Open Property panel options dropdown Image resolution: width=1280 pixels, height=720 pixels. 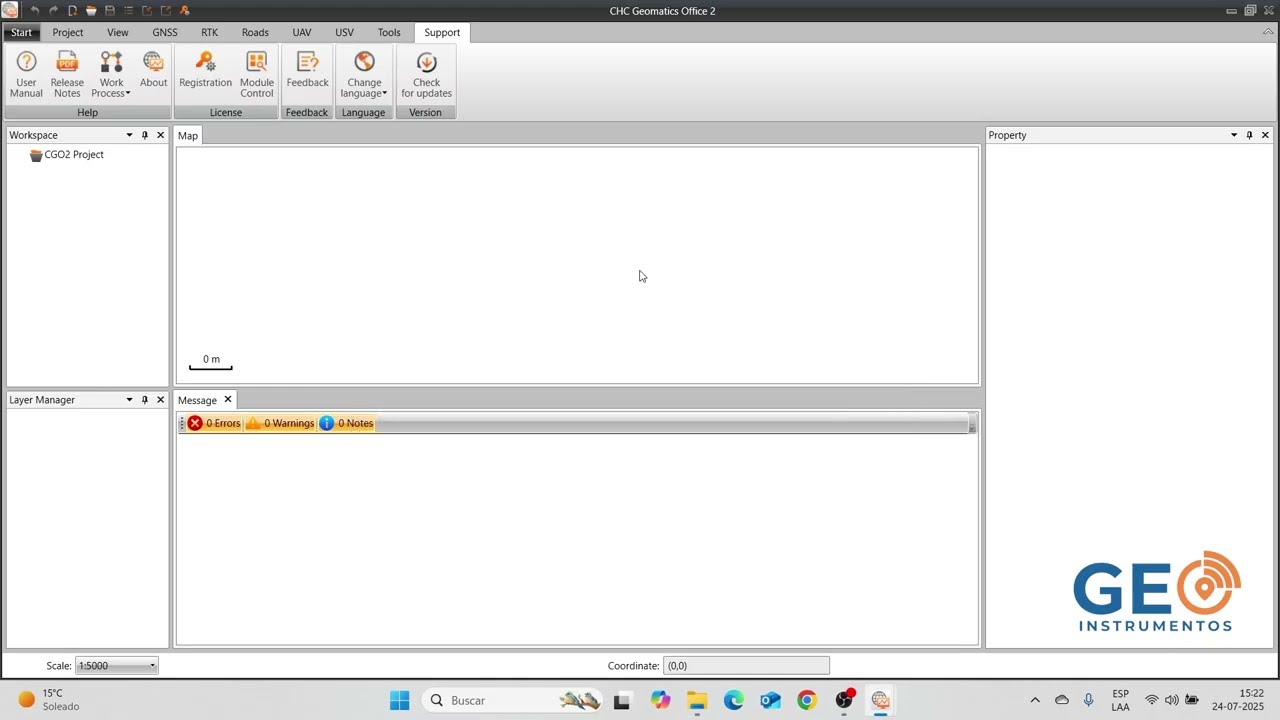click(x=1234, y=135)
